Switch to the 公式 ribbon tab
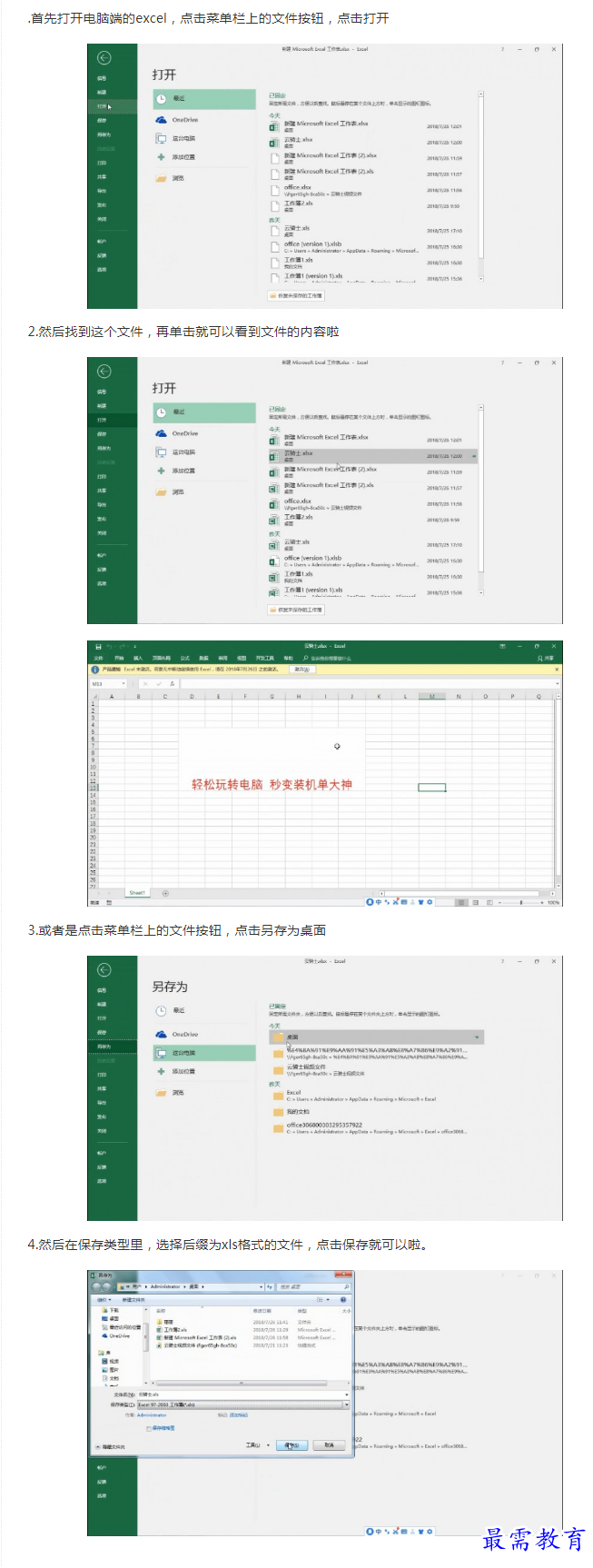 coord(183,658)
